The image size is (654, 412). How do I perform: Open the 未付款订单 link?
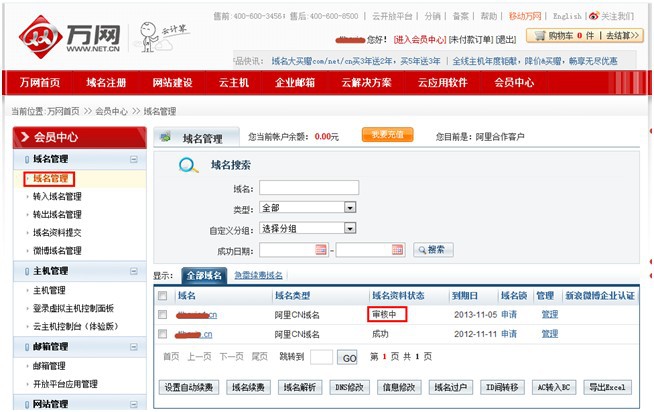tap(471, 40)
